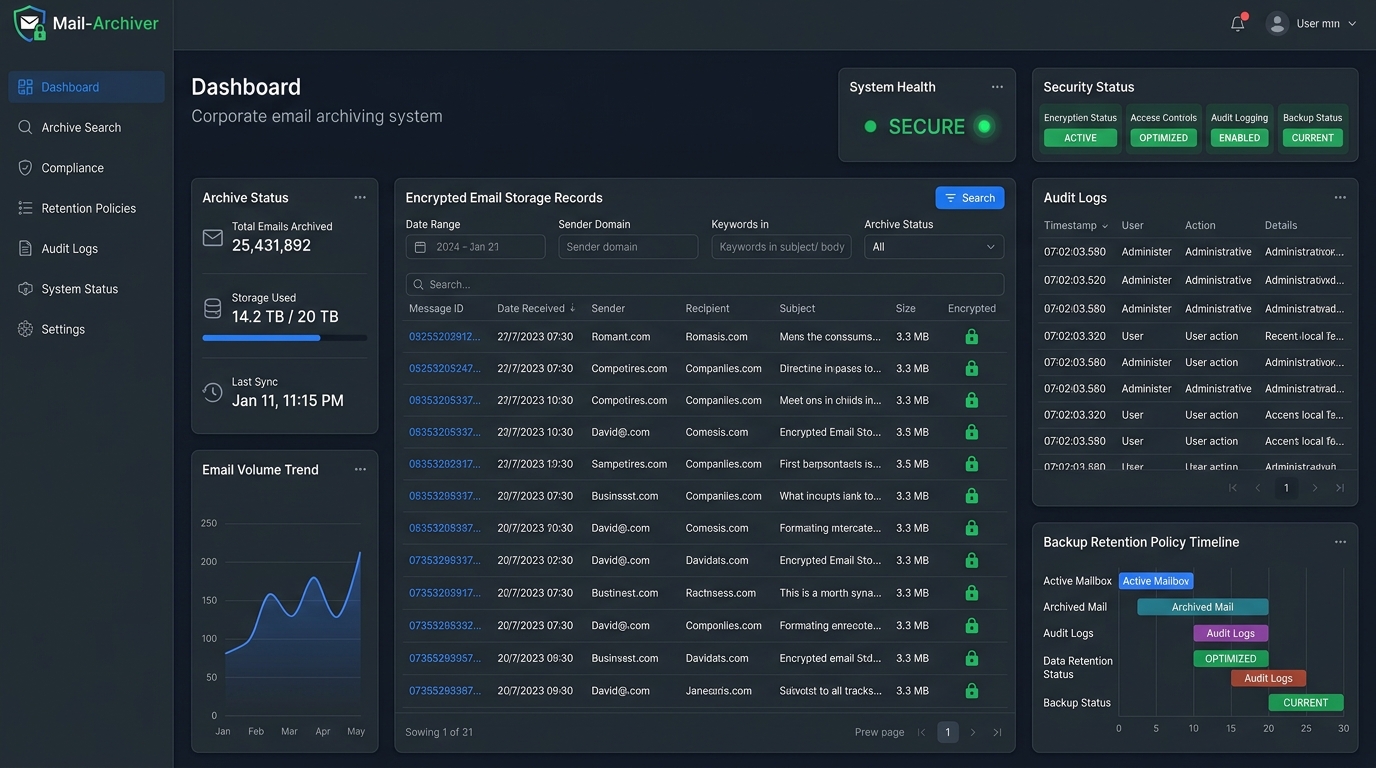1376x768 pixels.
Task: Go to next page of Audit Logs
Action: [1314, 488]
